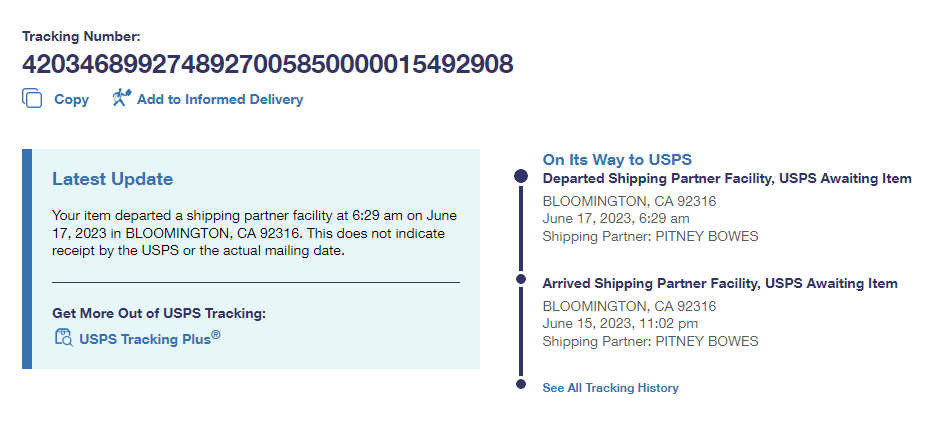This screenshot has width=931, height=434.
Task: Click the Copy clipboard icon
Action: click(33, 98)
